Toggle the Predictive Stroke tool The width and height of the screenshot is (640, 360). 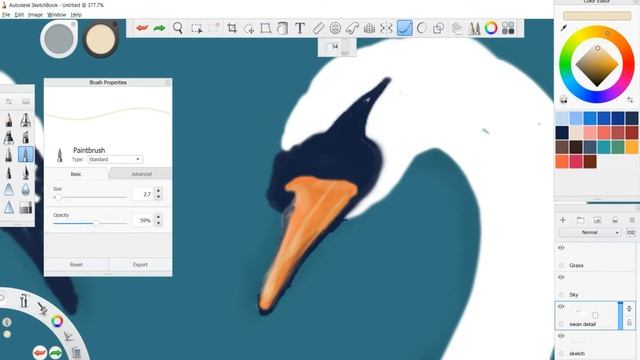[422, 28]
